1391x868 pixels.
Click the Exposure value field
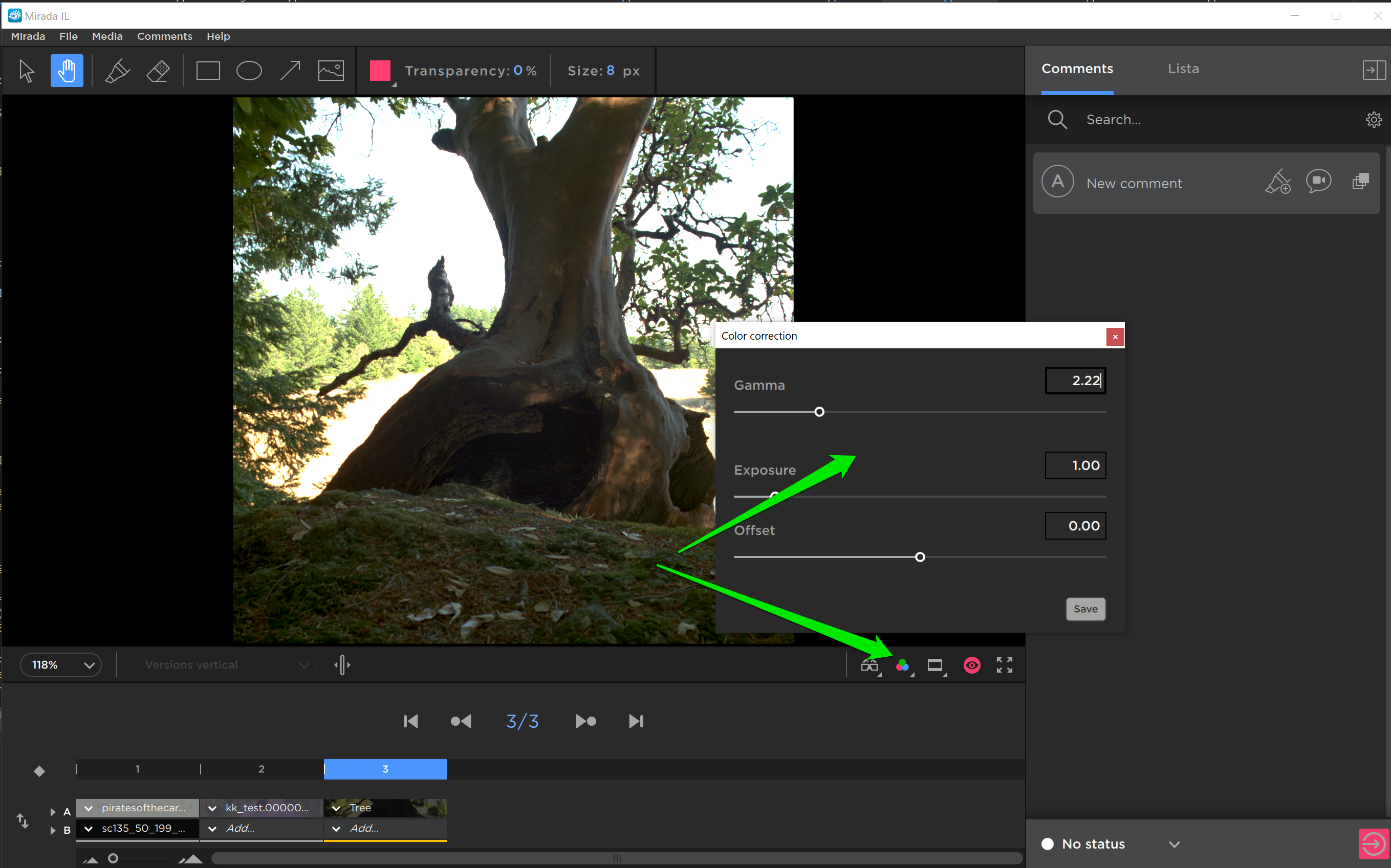click(x=1075, y=465)
